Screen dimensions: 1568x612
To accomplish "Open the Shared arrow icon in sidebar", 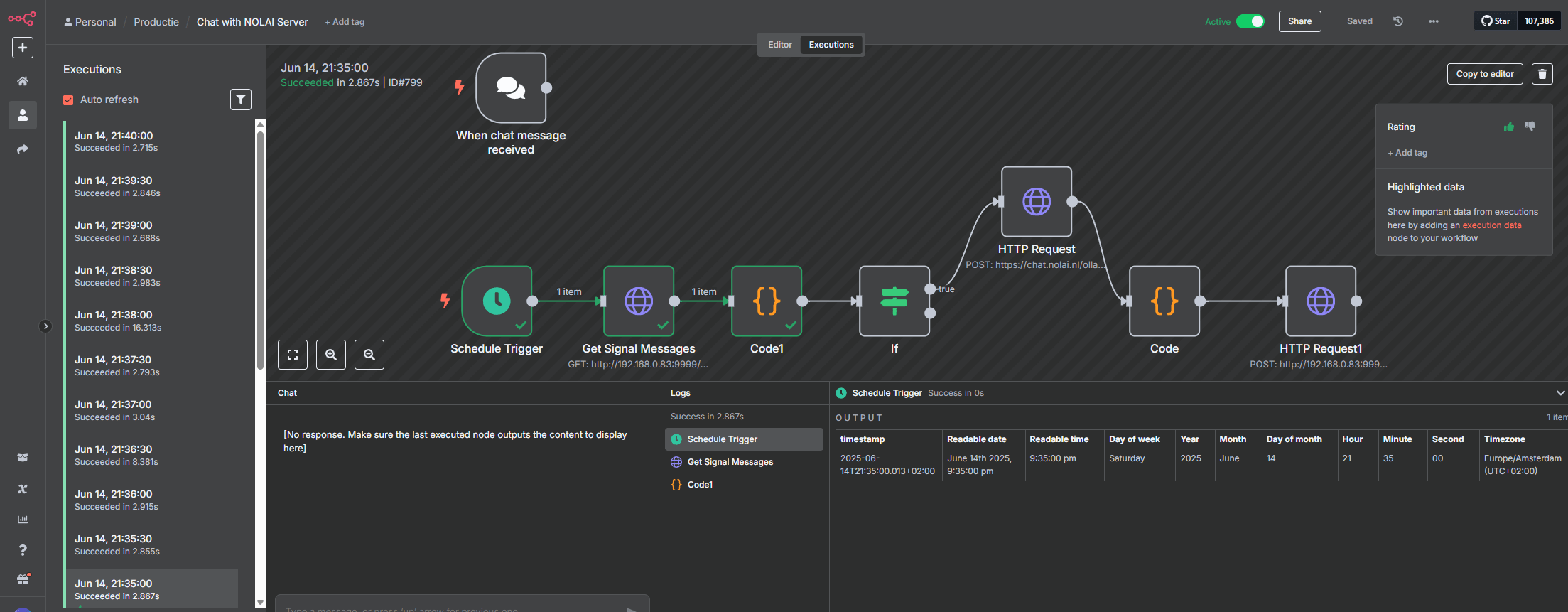I will [x=23, y=149].
